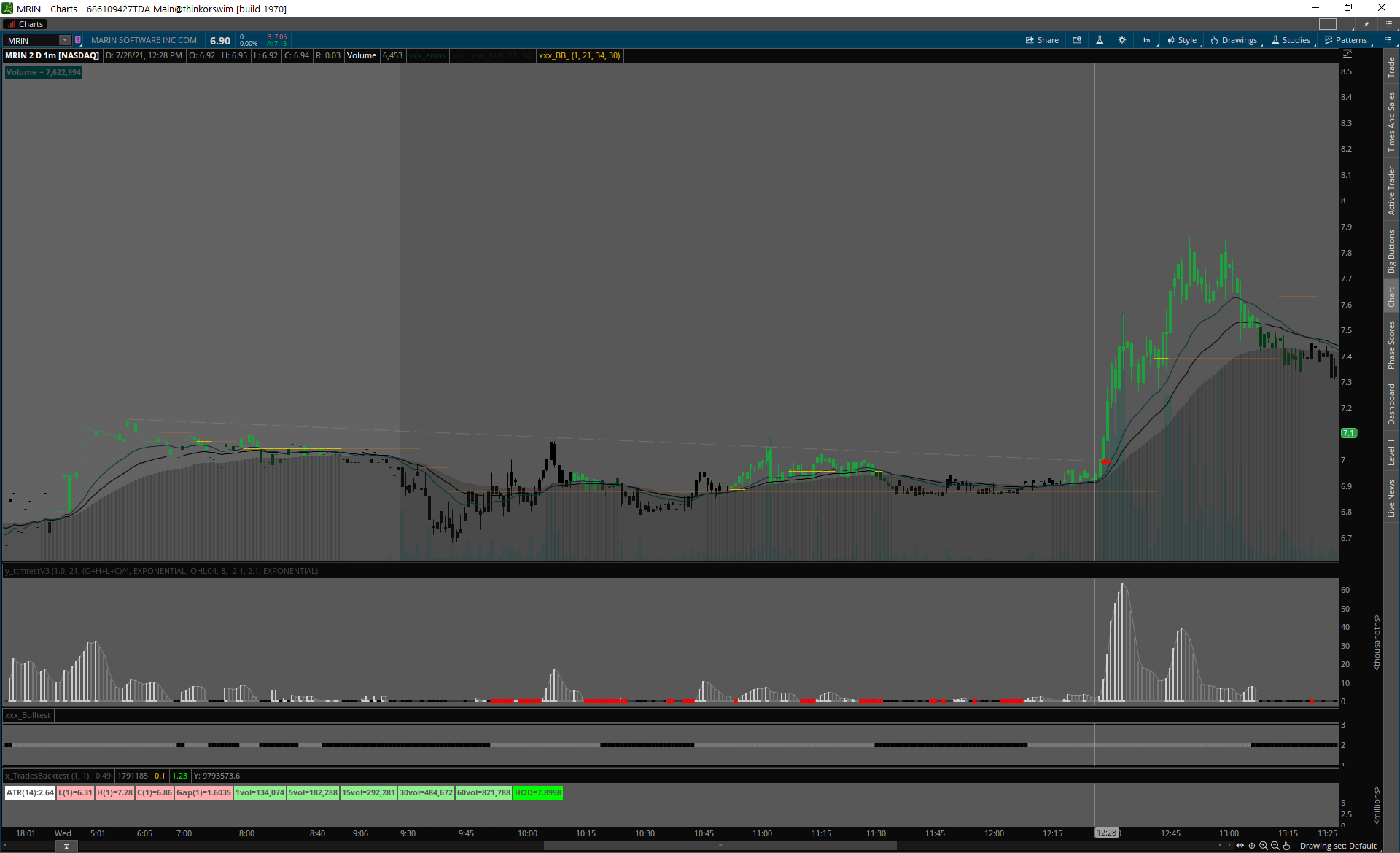Click the crosshair pan icon at bottom

[x=1252, y=846]
